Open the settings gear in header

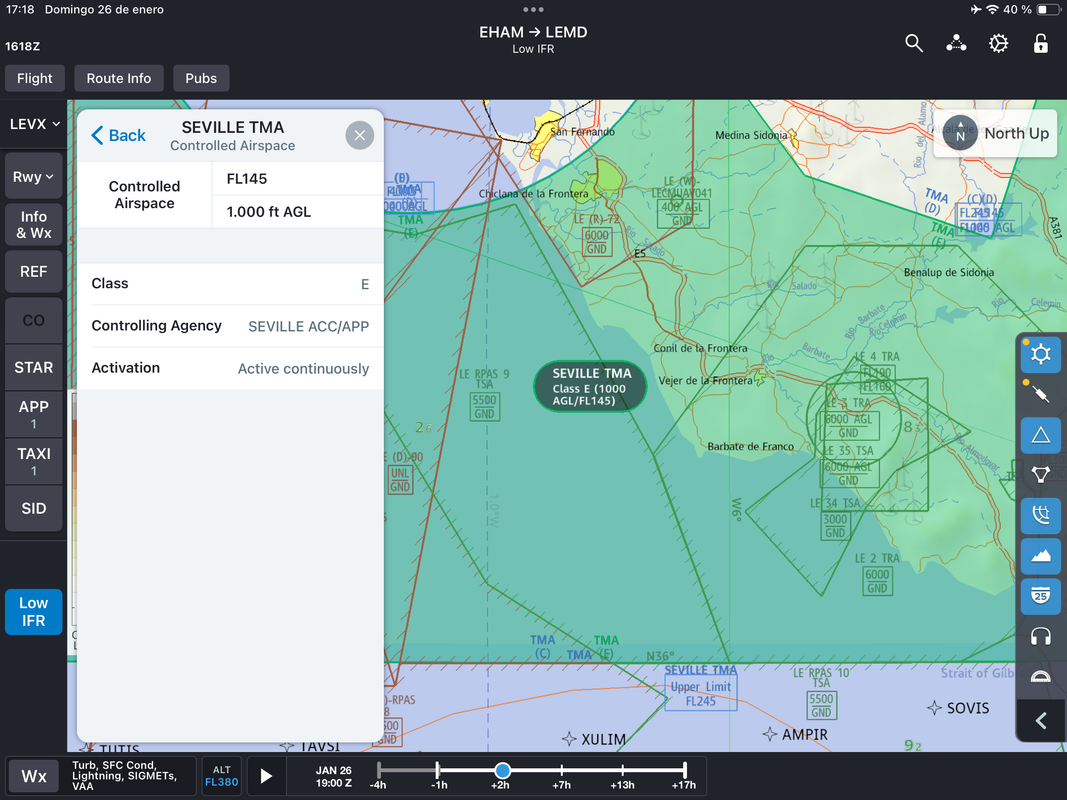coord(998,44)
